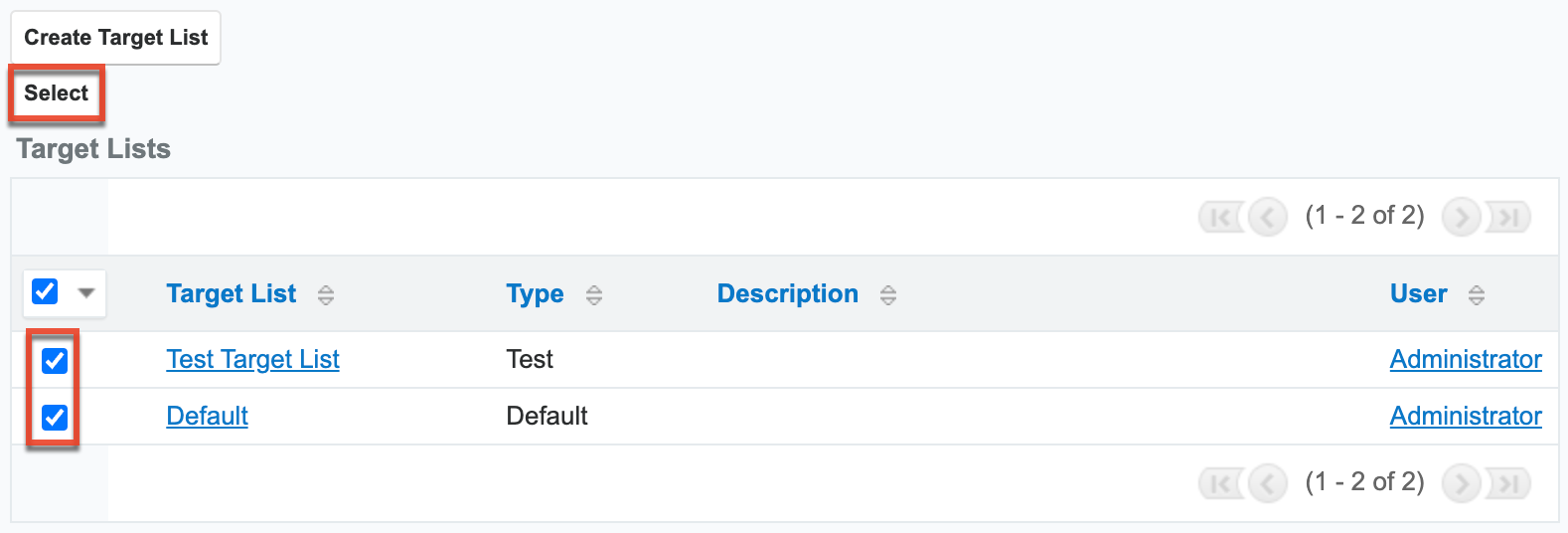Open the dropdown arrow beside select-all checkbox

pyautogui.click(x=86, y=293)
